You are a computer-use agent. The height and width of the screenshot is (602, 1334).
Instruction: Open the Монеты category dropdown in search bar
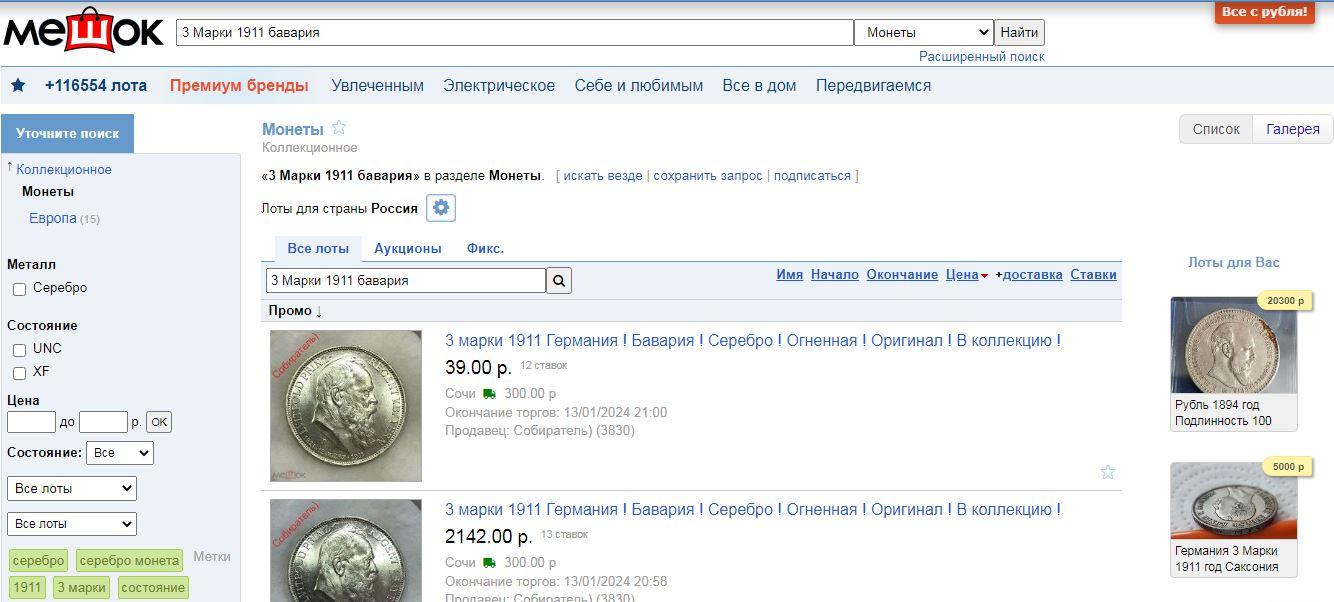point(924,32)
